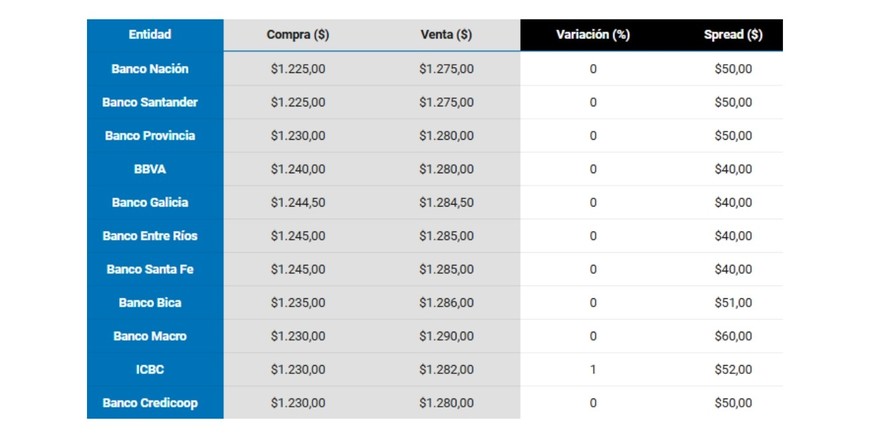Select the Venta ($) column header
This screenshot has height=438, width=870.
446,35
